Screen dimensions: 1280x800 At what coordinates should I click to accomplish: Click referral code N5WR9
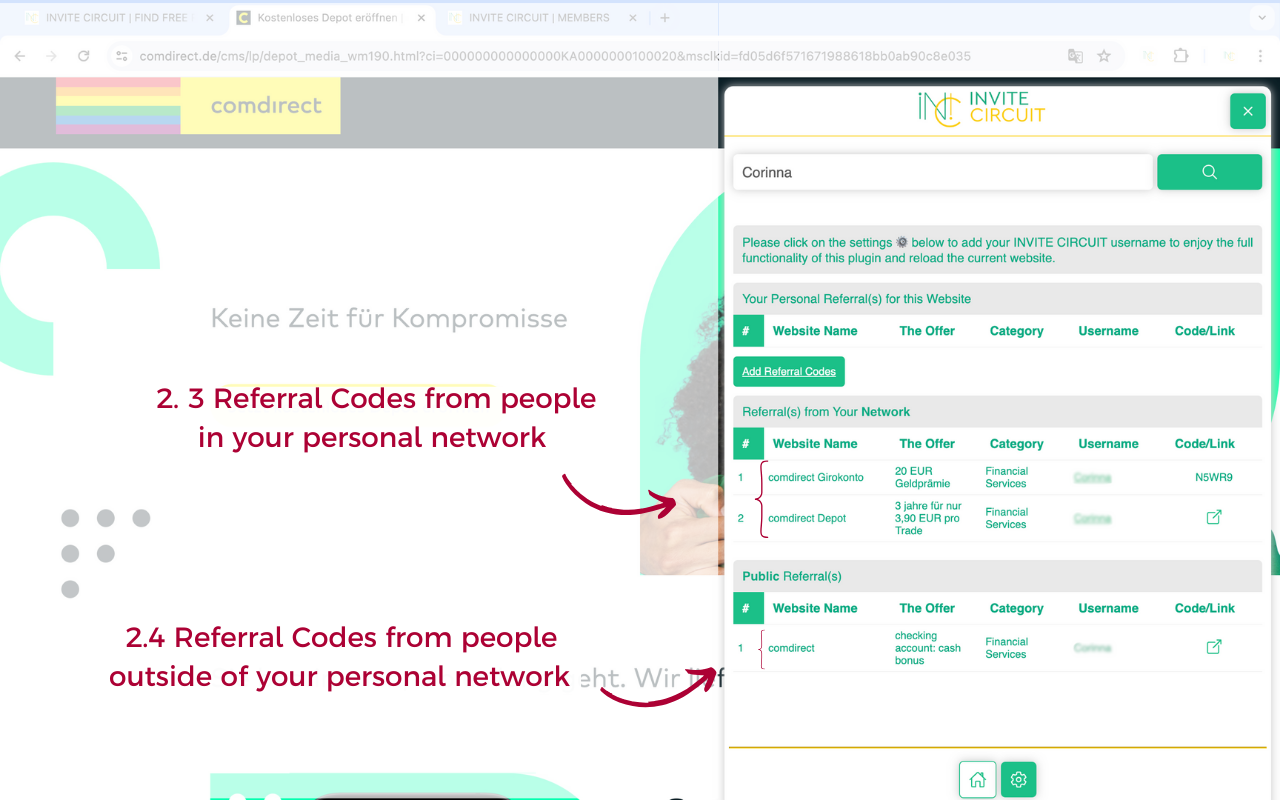[x=1213, y=477]
